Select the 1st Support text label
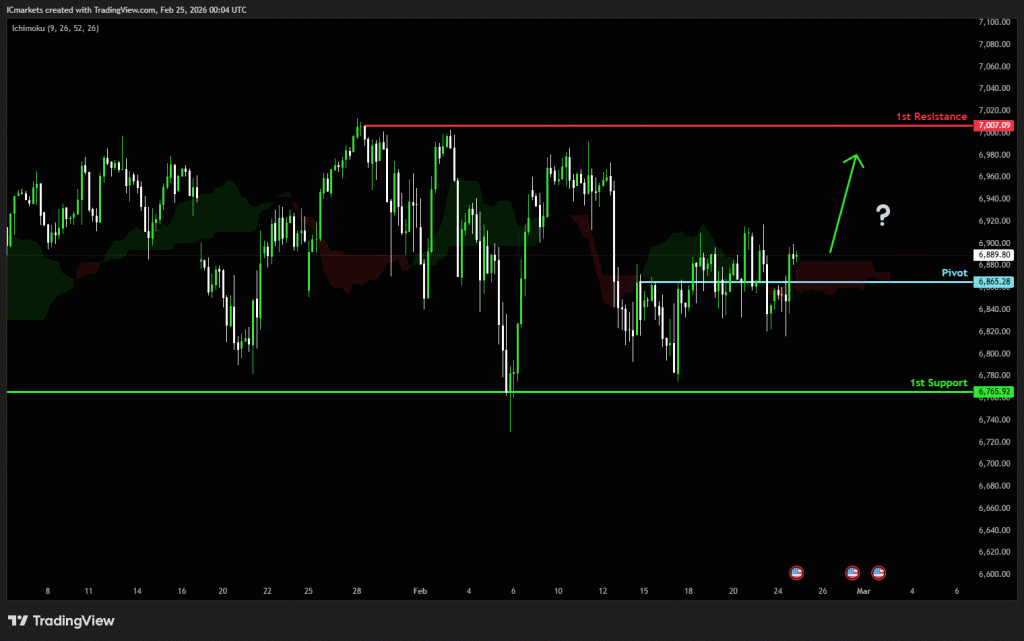1024x641 pixels. (938, 383)
